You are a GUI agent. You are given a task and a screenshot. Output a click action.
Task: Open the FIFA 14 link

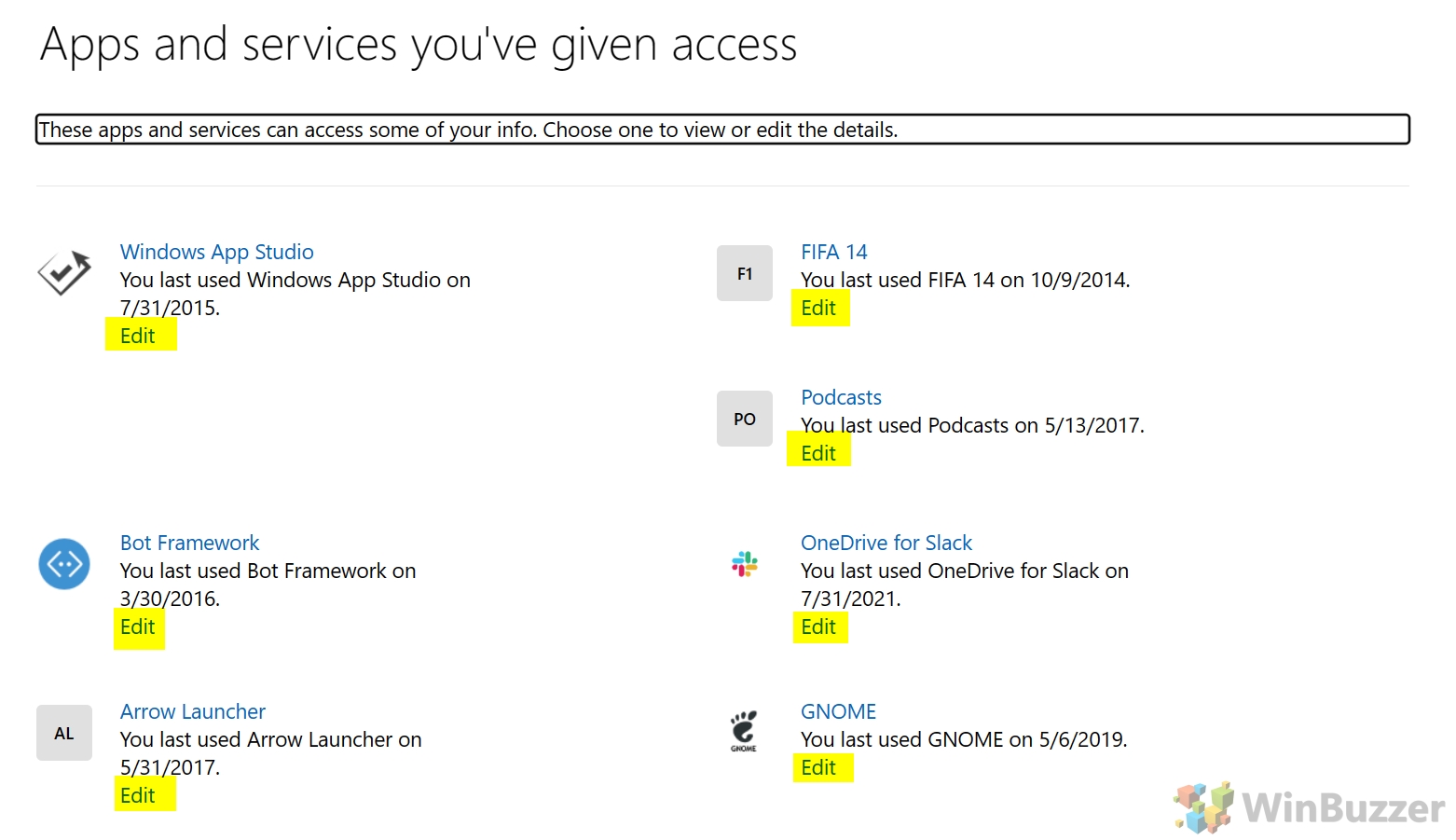(834, 252)
